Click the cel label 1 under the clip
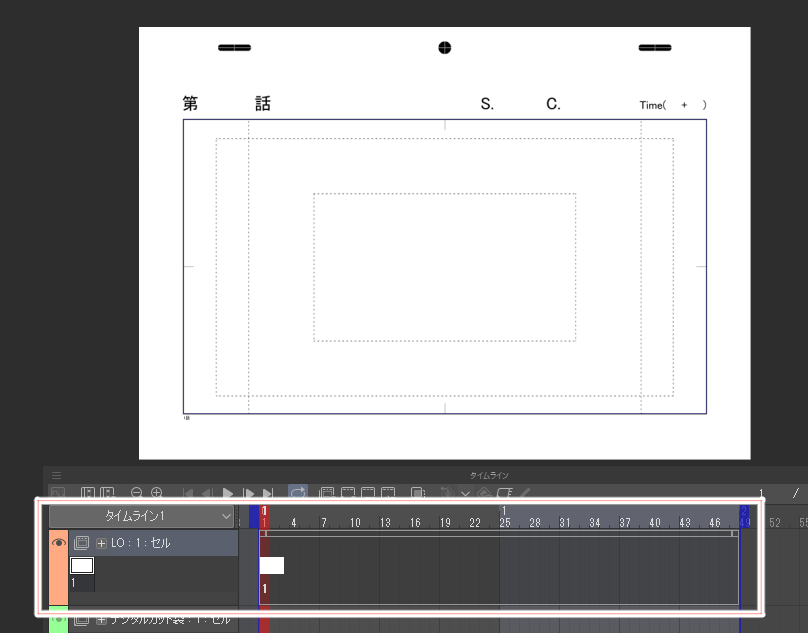Image resolution: width=808 pixels, height=633 pixels. pyautogui.click(x=265, y=588)
